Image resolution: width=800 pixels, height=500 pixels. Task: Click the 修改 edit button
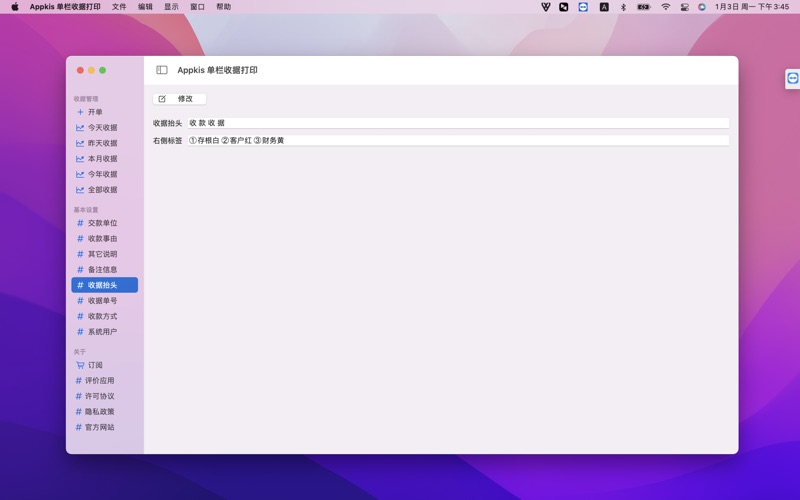coord(179,99)
